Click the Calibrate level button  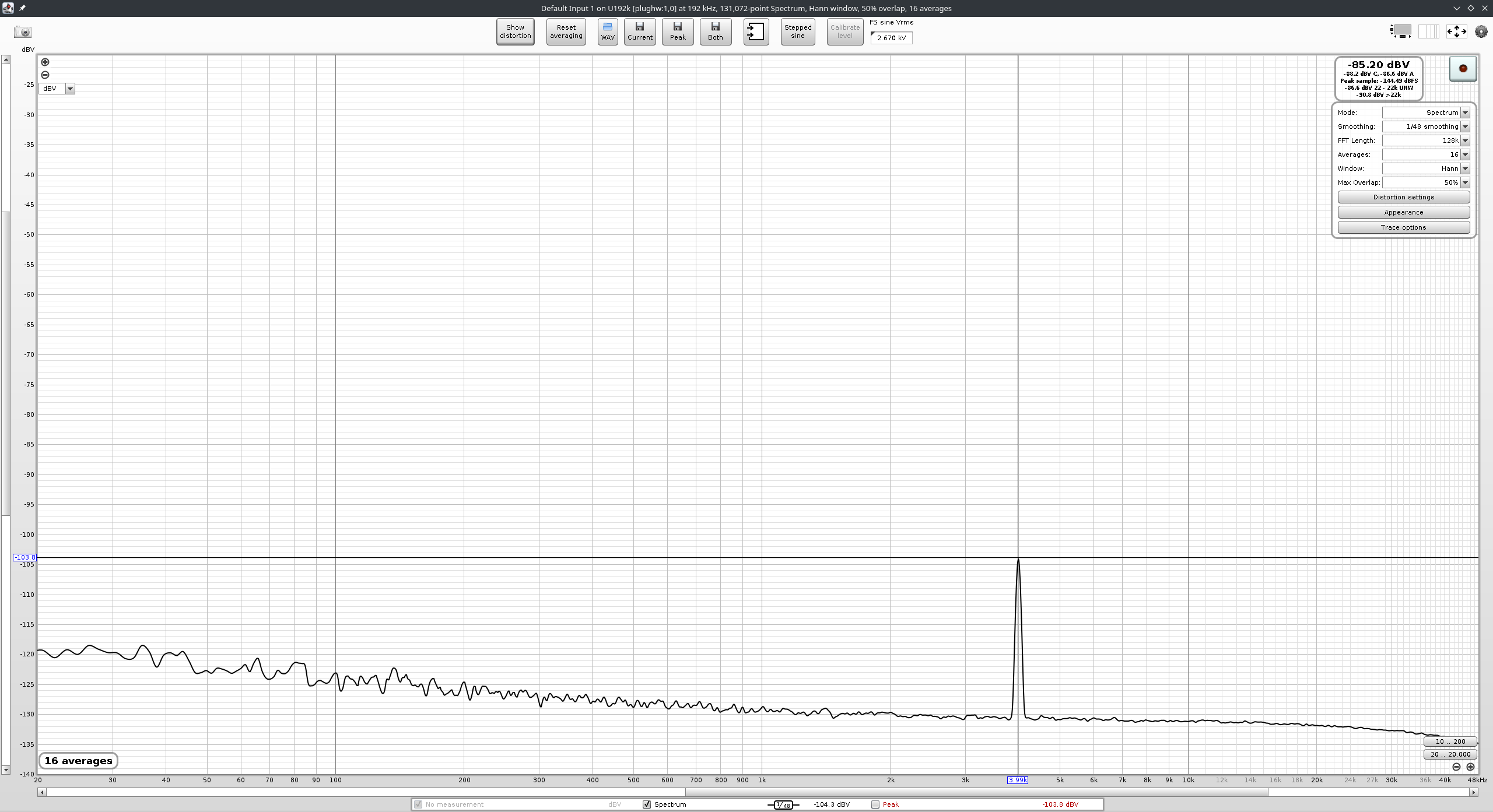click(845, 31)
